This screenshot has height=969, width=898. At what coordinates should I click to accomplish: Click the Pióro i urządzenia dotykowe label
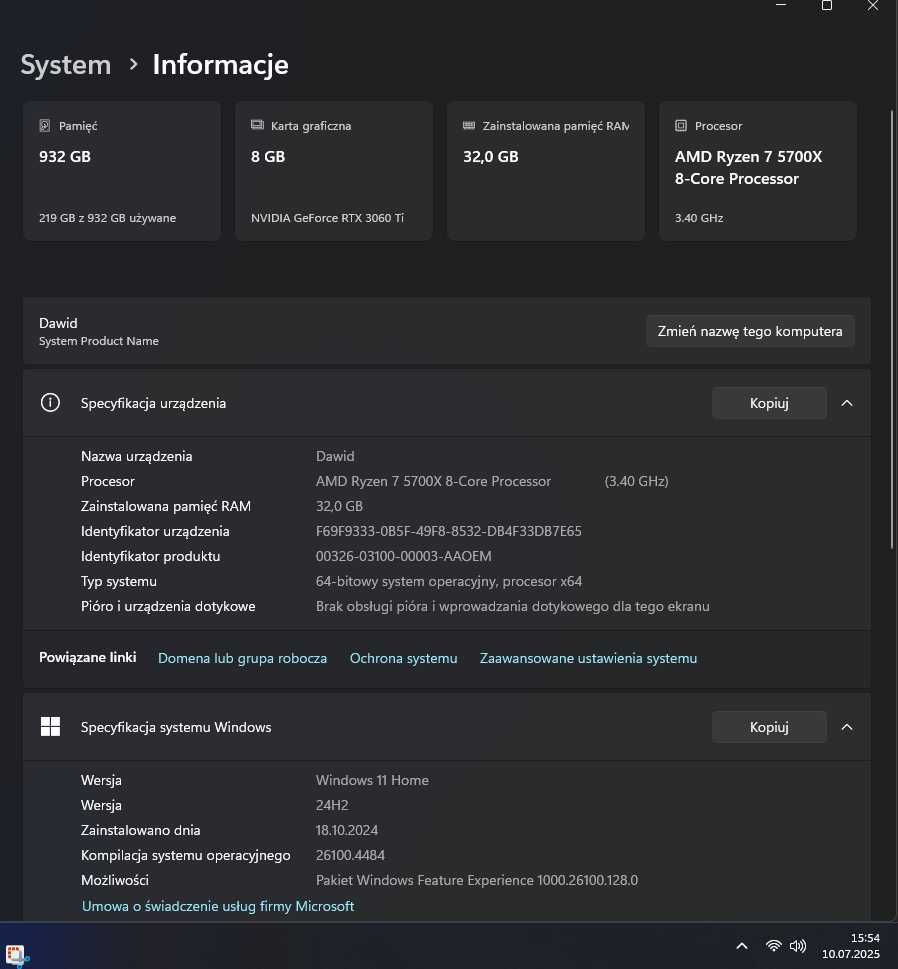point(168,606)
